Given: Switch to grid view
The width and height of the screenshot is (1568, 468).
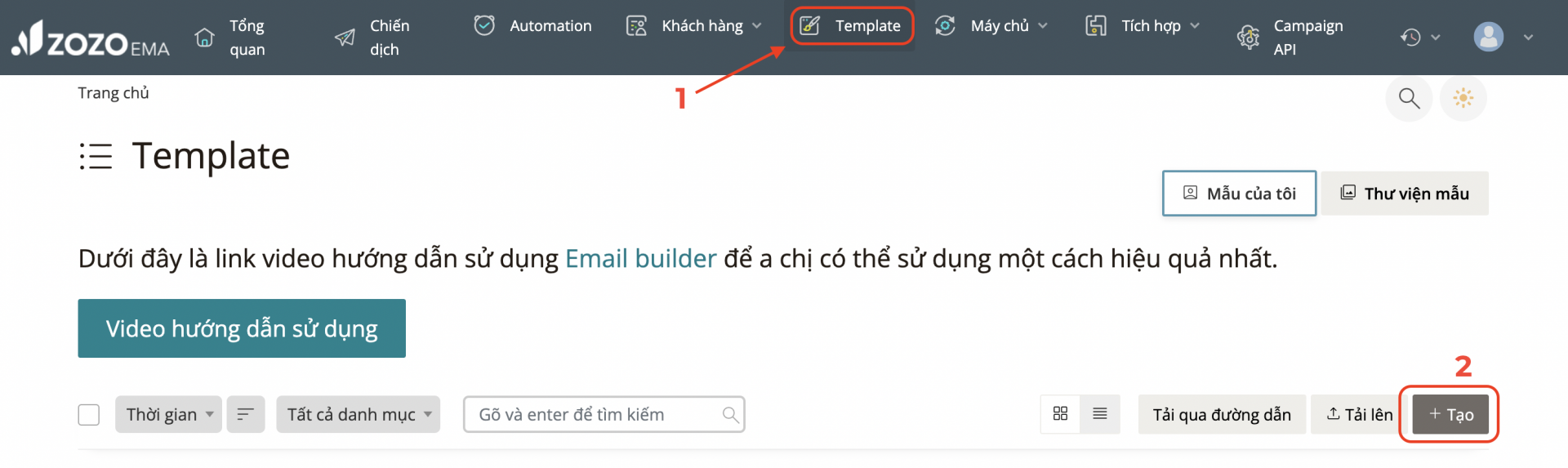Looking at the screenshot, I should click(x=1060, y=414).
